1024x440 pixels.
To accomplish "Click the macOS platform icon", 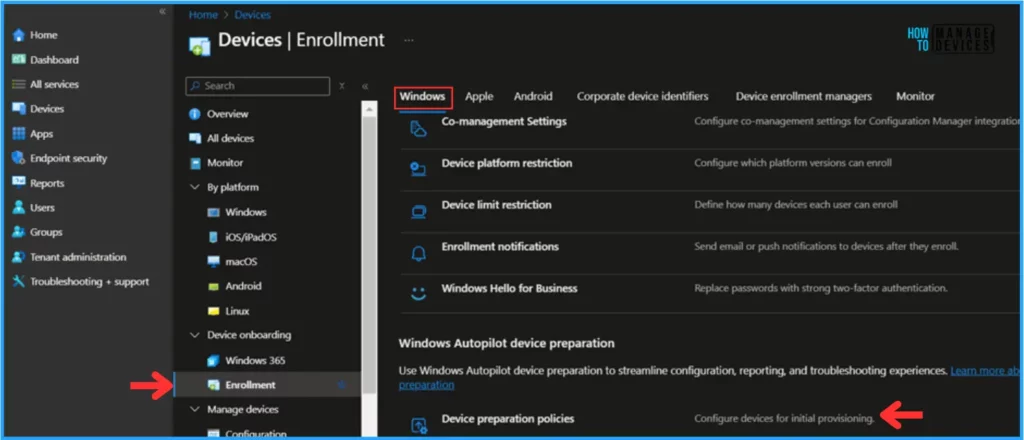I will click(213, 262).
